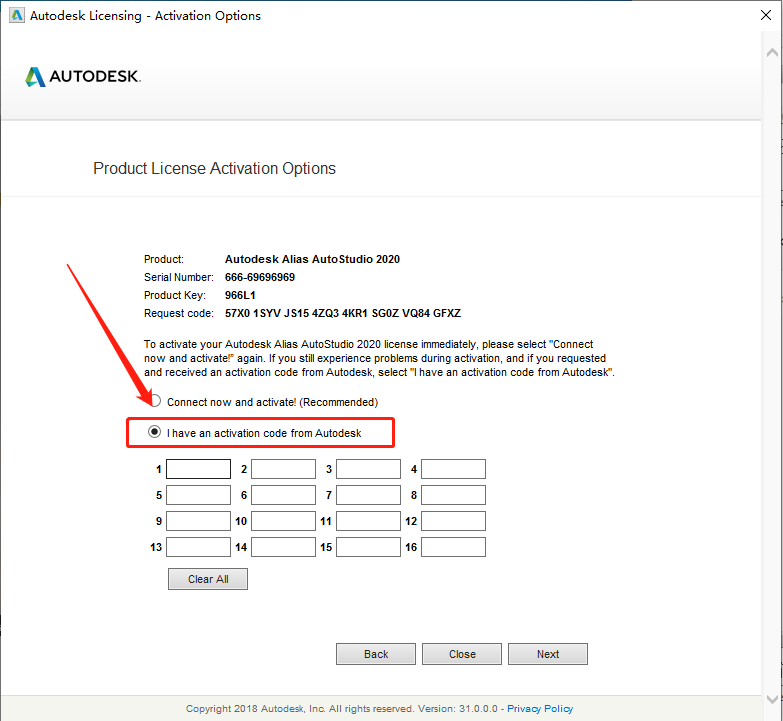Click the product key '966L1'

[x=240, y=295]
